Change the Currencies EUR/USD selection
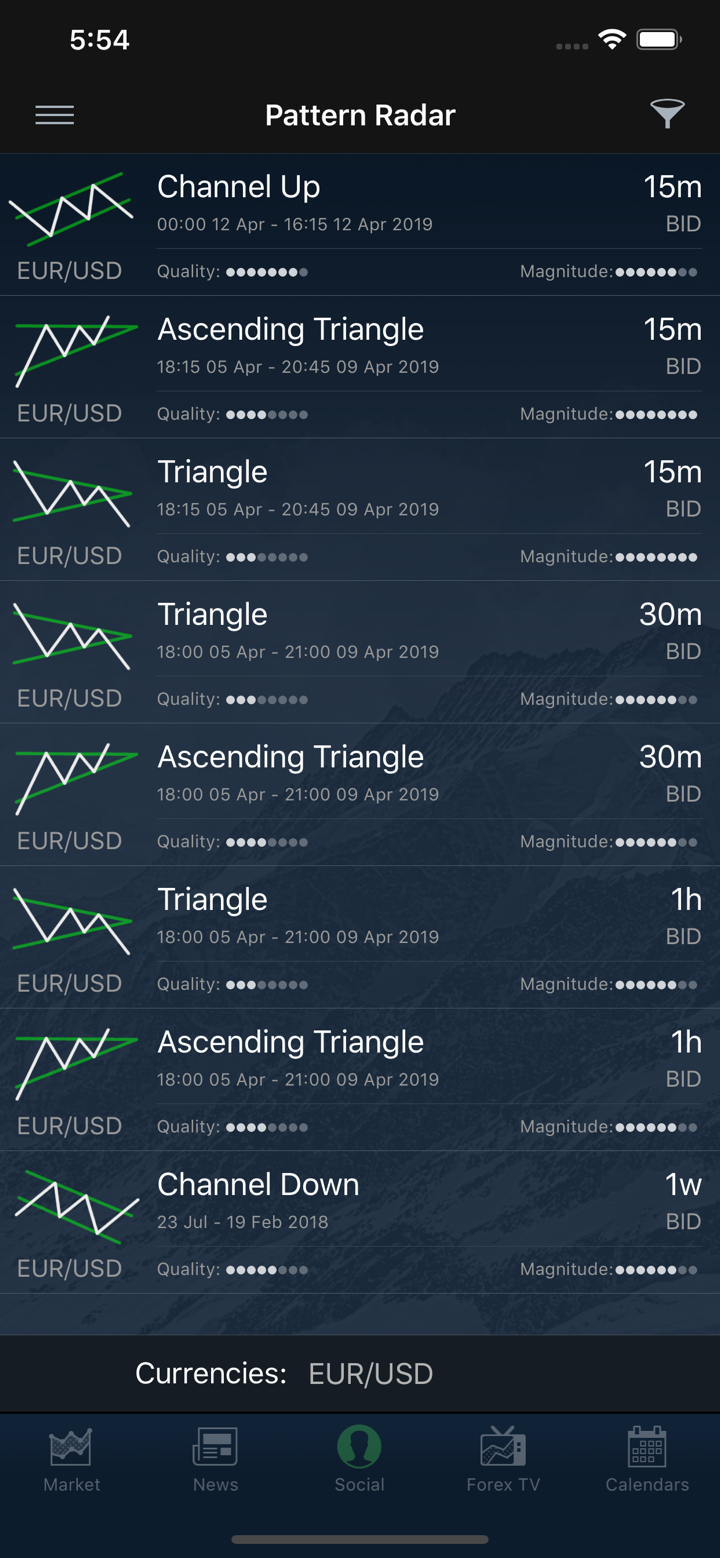720x1558 pixels. (370, 1374)
